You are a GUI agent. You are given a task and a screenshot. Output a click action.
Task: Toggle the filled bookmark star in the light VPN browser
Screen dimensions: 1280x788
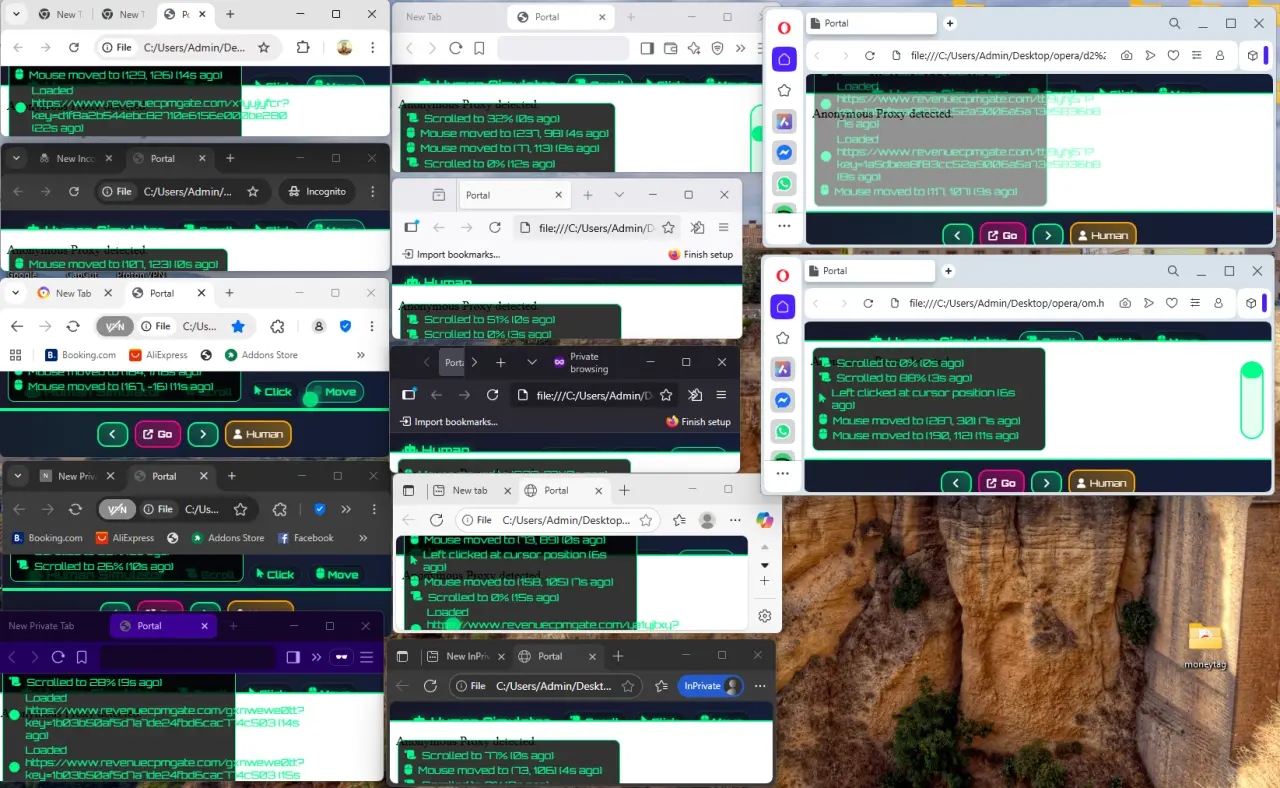pos(238,326)
